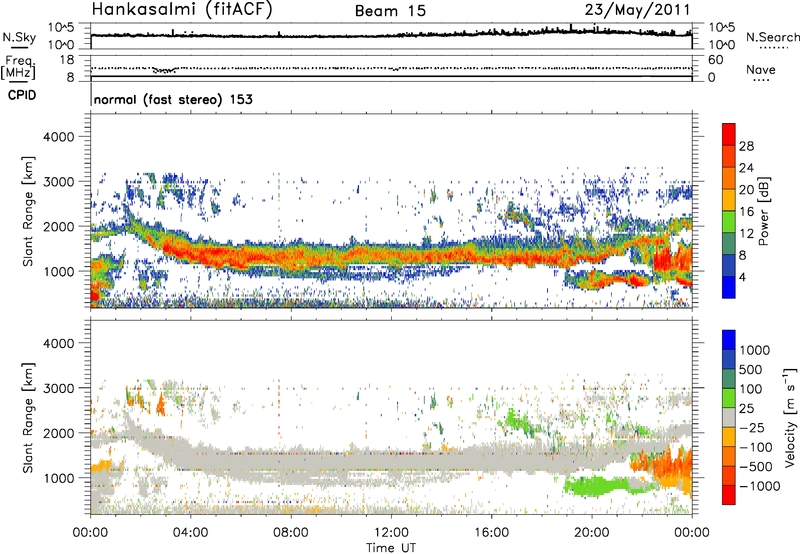Click the '4000' tick in the Power panel
Image resolution: width=800 pixels, height=554 pixels.
click(x=59, y=137)
